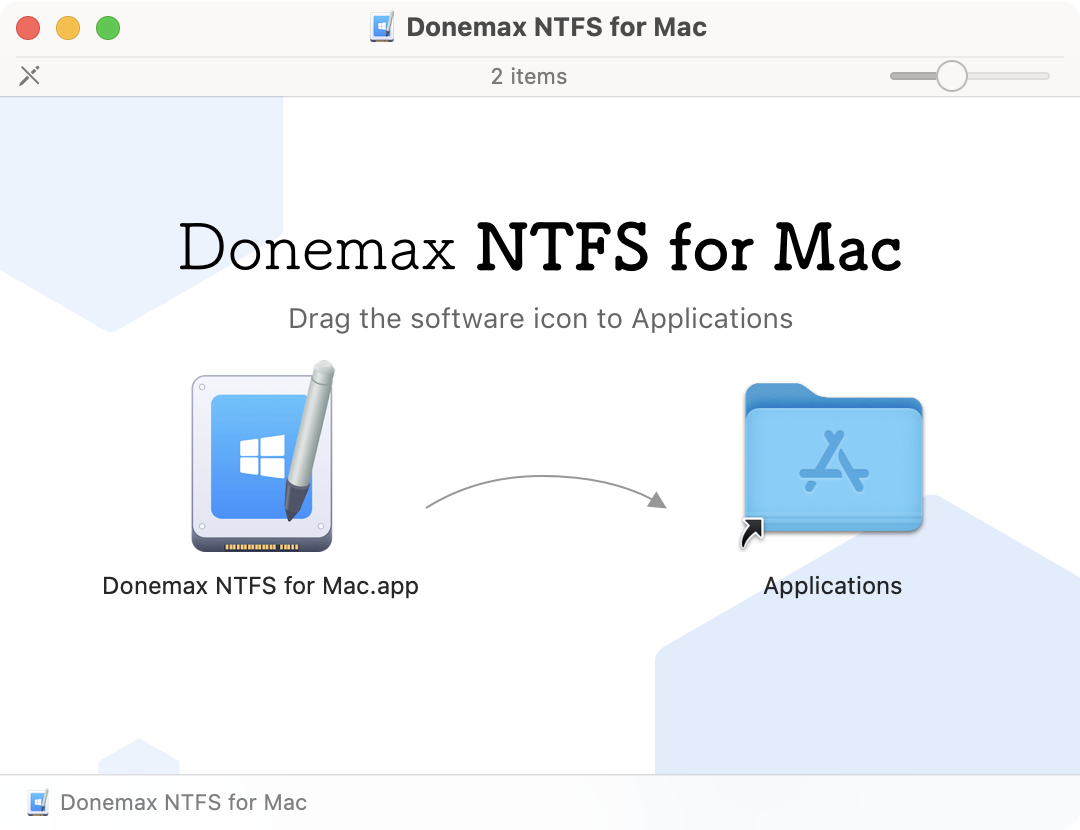
Task: Open the Donemax NTFS for Mac.app icon
Action: point(260,460)
